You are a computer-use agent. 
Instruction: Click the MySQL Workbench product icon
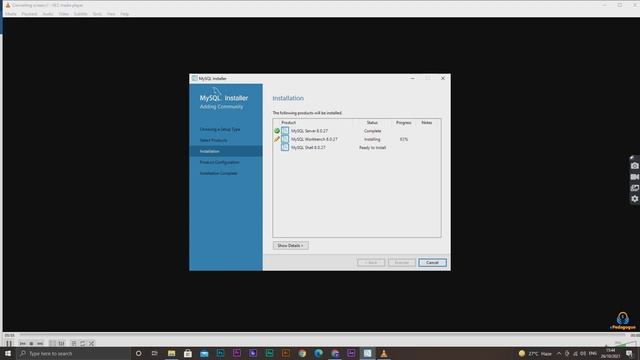click(285, 139)
